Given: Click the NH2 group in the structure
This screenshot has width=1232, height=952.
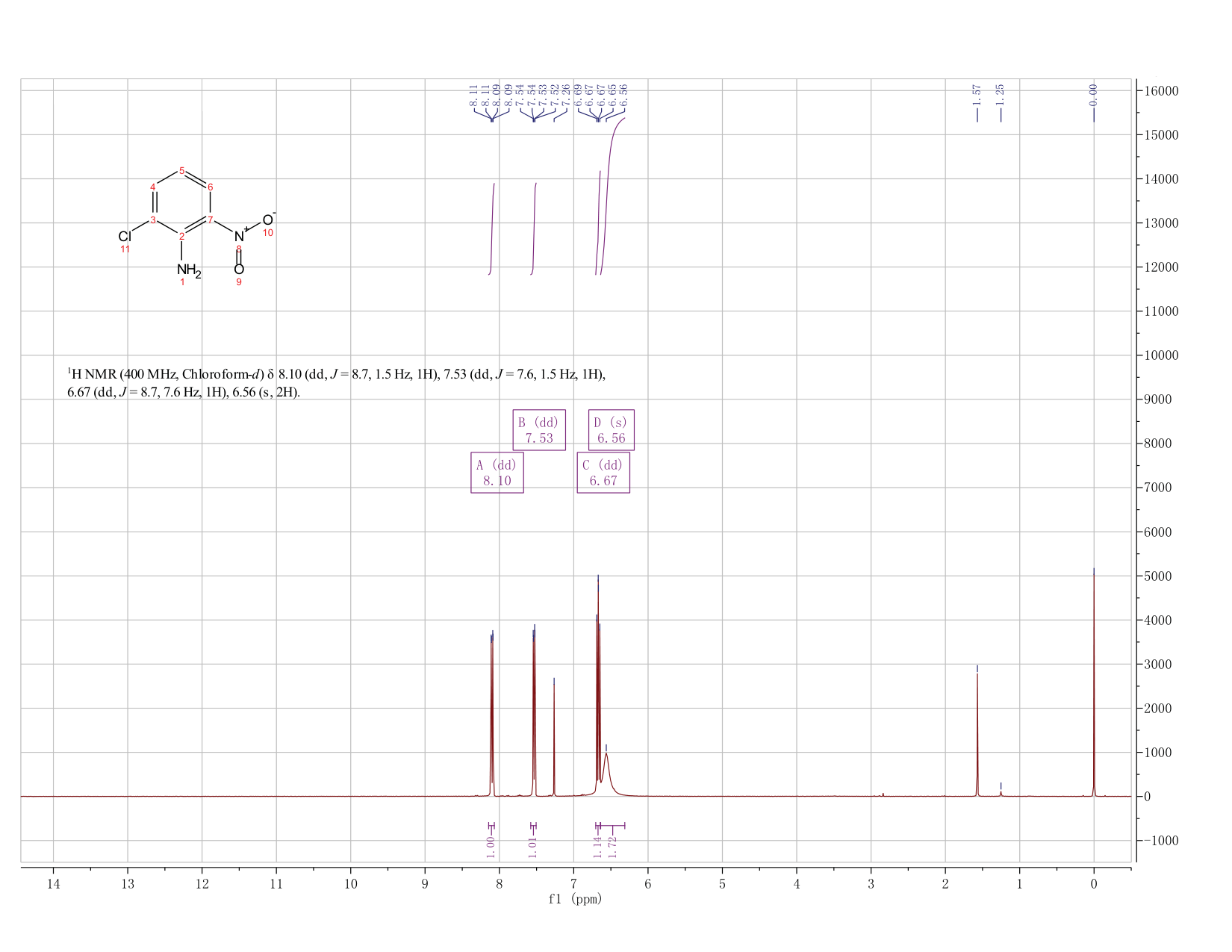Looking at the screenshot, I should click(189, 270).
